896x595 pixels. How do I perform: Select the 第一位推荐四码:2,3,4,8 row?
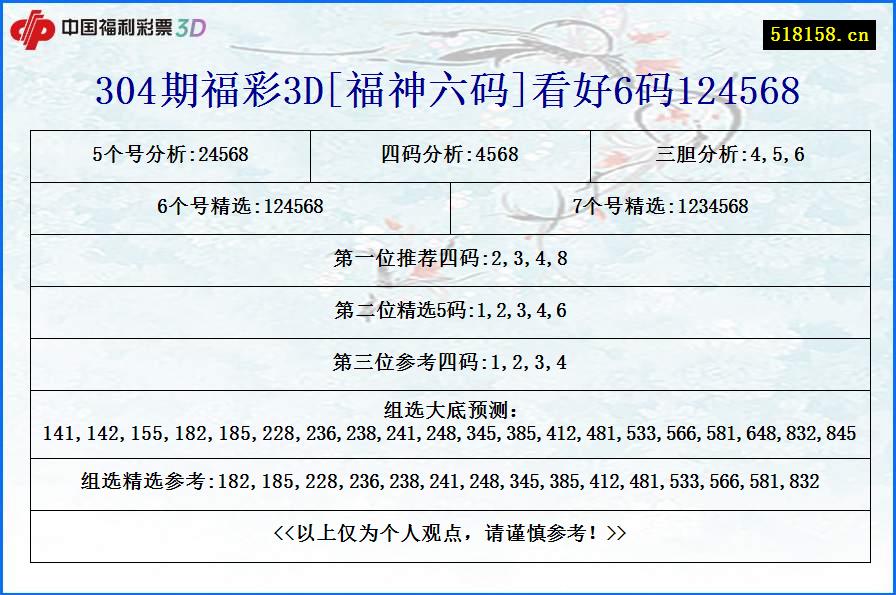tap(448, 260)
